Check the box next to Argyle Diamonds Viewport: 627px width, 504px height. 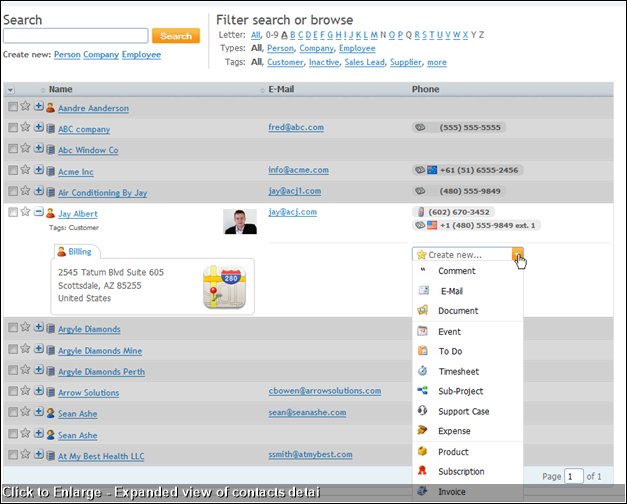click(x=12, y=328)
